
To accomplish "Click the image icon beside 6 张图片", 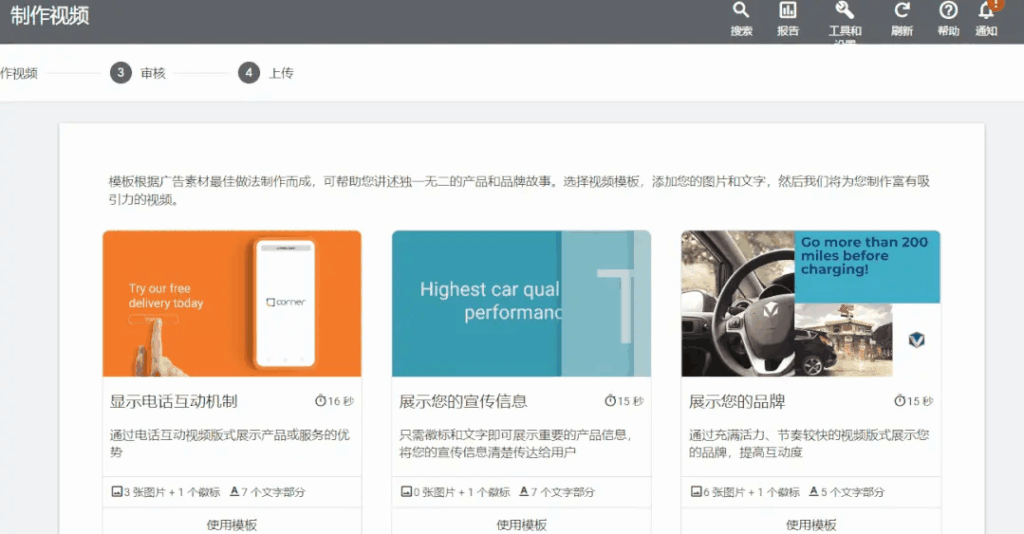I will click(696, 492).
